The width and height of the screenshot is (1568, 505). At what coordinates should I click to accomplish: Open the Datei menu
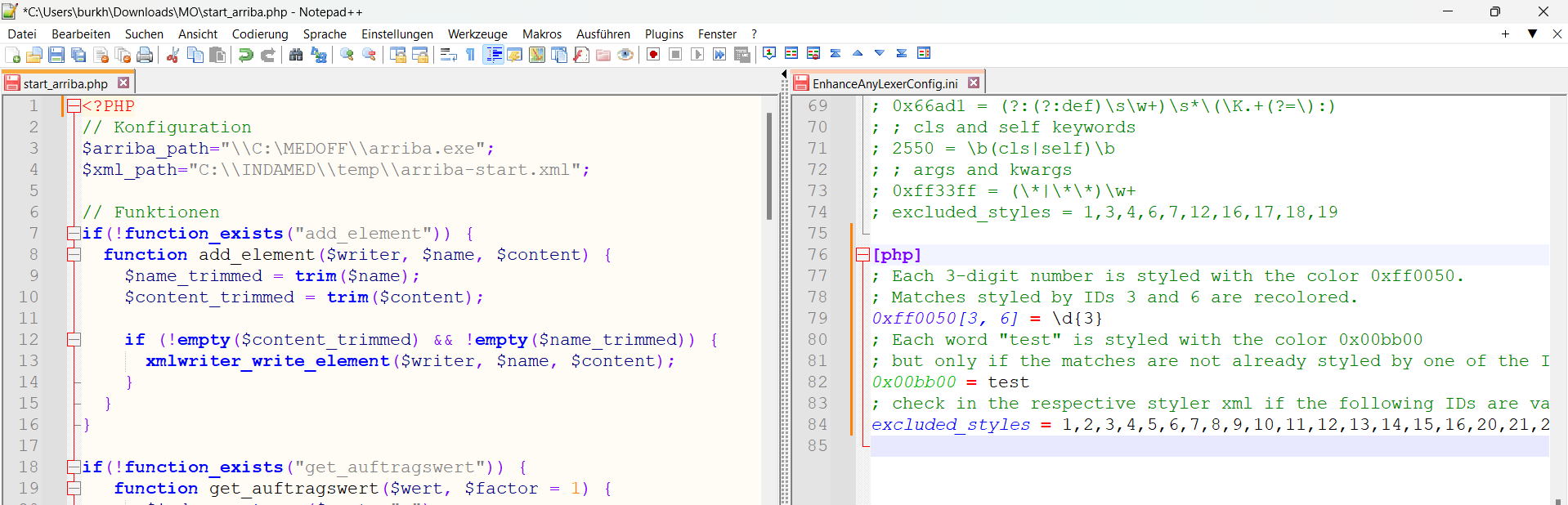pos(22,34)
